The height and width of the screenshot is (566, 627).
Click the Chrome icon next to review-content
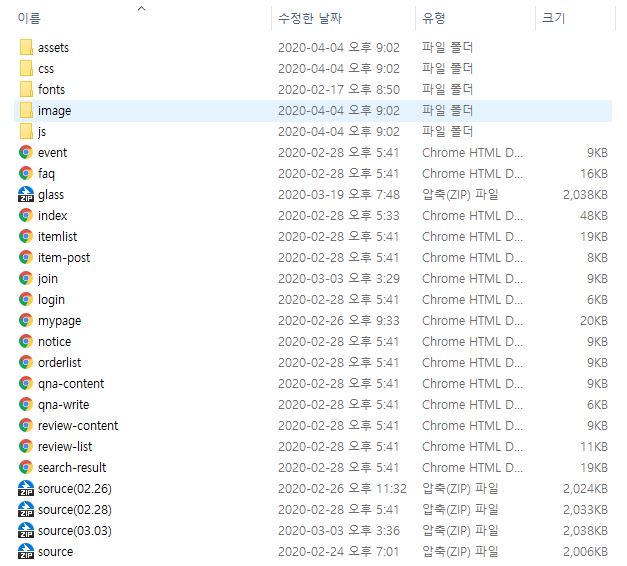pyautogui.click(x=26, y=425)
